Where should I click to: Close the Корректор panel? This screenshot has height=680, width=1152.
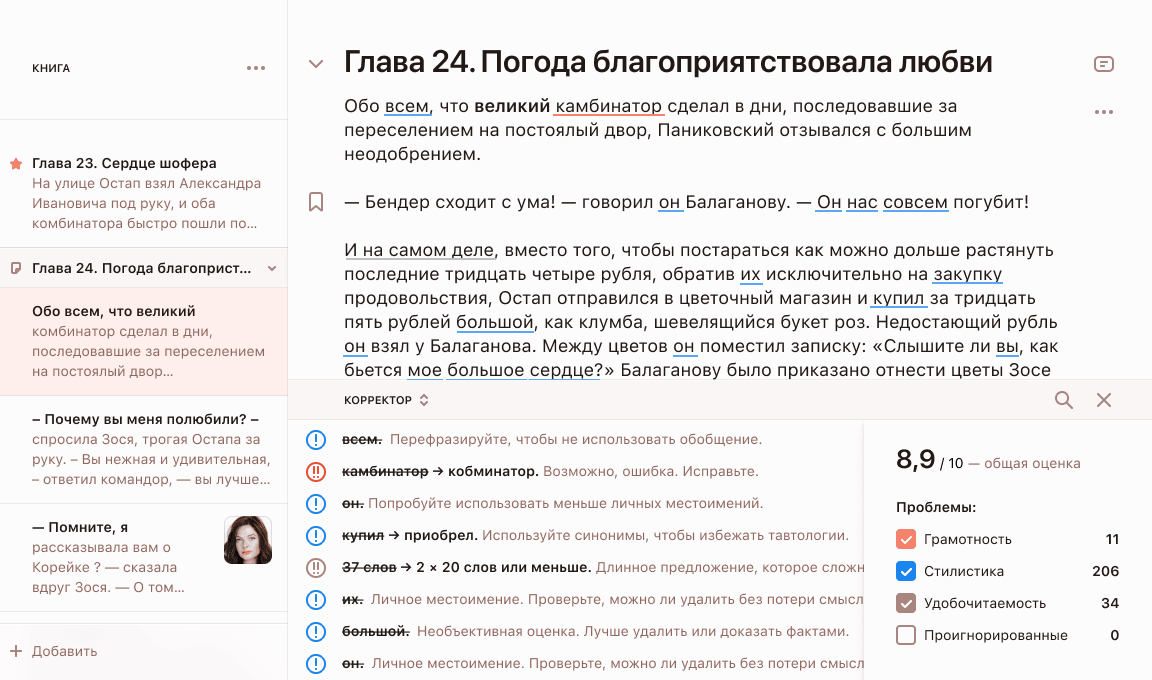tap(1104, 399)
